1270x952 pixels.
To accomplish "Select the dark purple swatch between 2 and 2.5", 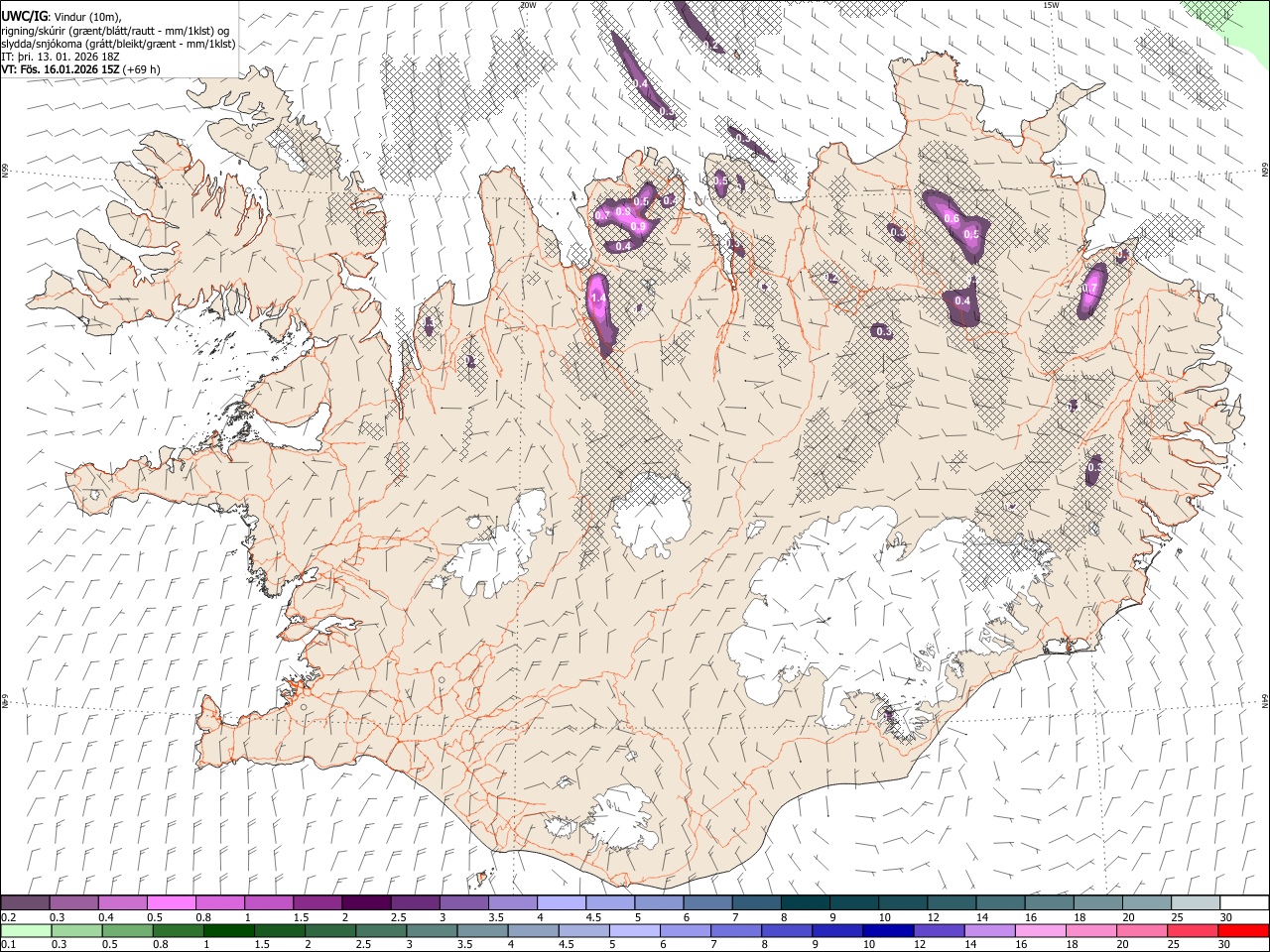I will [366, 902].
